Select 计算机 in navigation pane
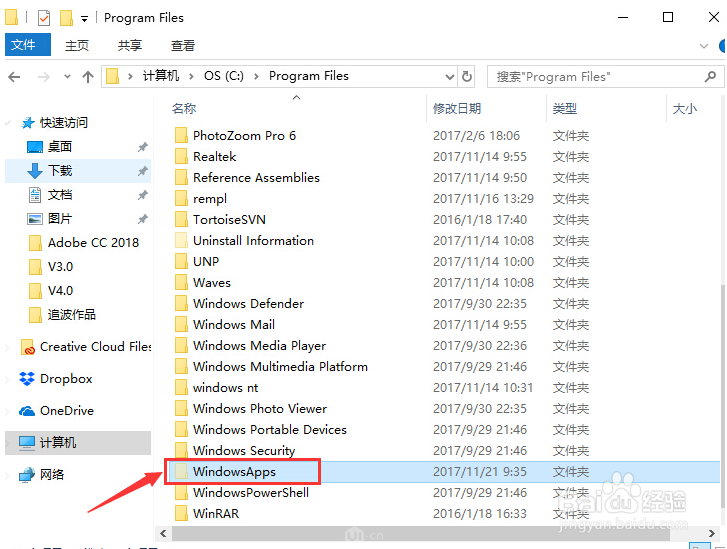The width and height of the screenshot is (727, 549). (57, 443)
